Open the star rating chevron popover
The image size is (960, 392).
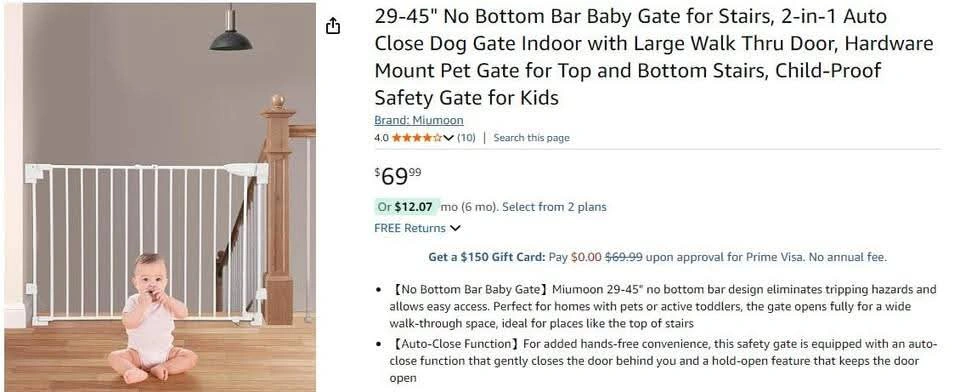[448, 138]
